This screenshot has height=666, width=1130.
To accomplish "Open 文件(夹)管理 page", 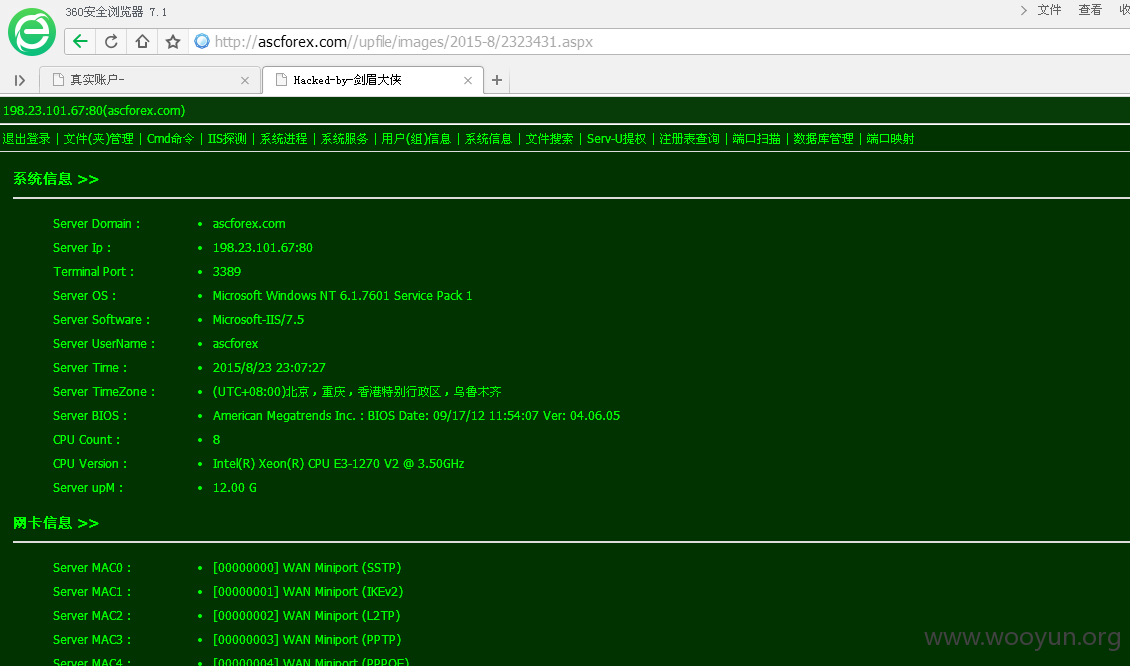I will [99, 138].
